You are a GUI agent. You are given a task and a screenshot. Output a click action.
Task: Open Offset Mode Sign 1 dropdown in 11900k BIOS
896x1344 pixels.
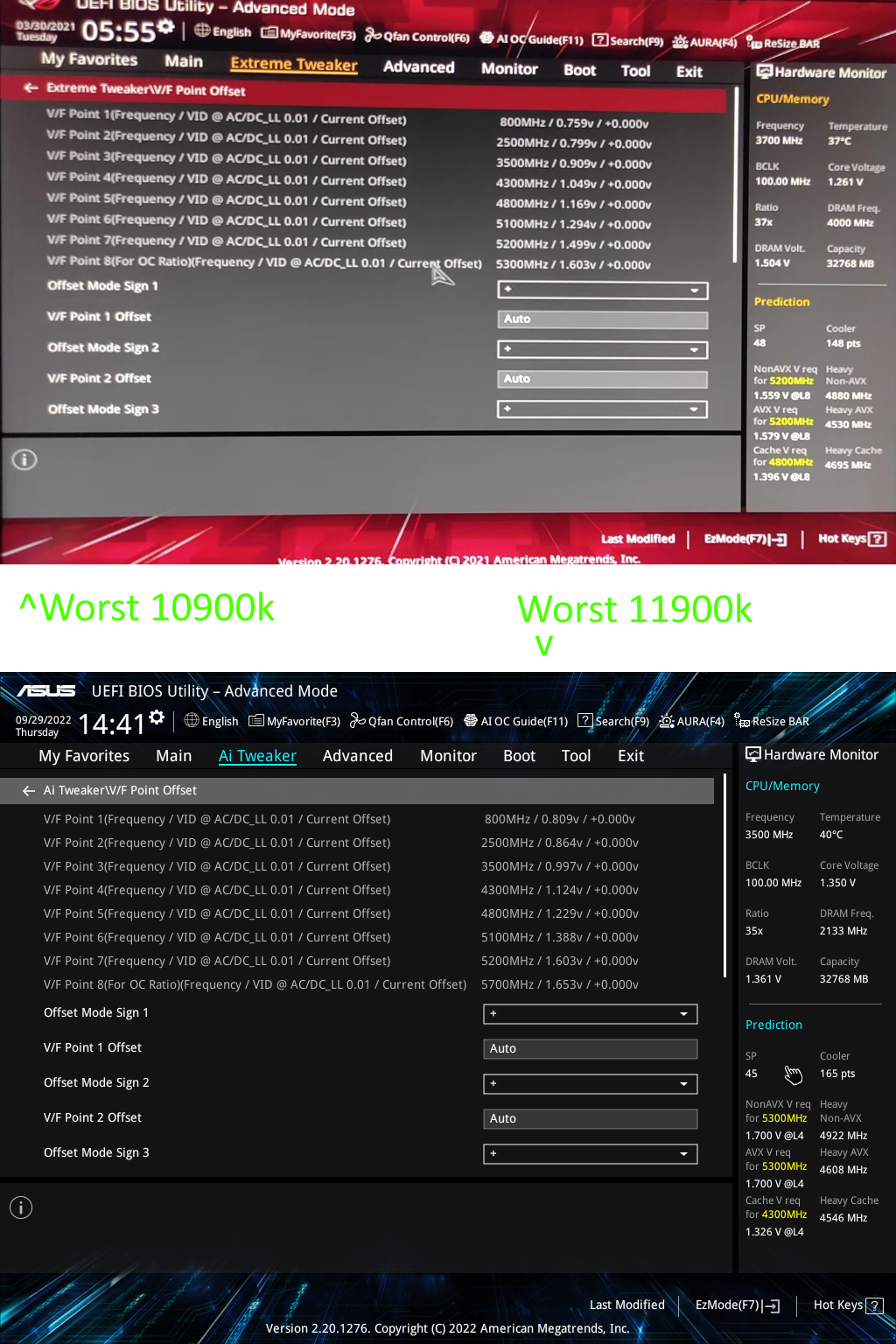pyautogui.click(x=591, y=1013)
